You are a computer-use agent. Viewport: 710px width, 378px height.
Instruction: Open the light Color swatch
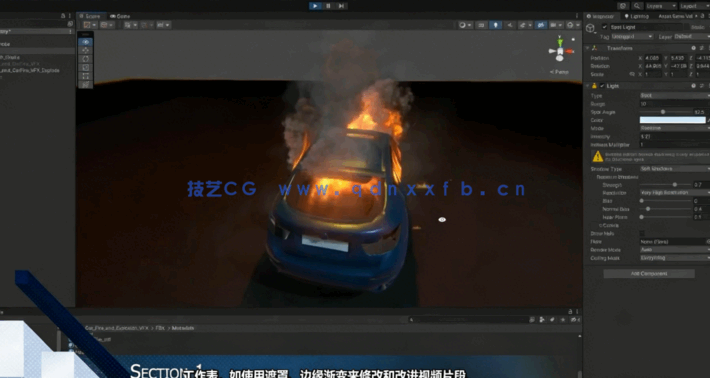pyautogui.click(x=672, y=120)
